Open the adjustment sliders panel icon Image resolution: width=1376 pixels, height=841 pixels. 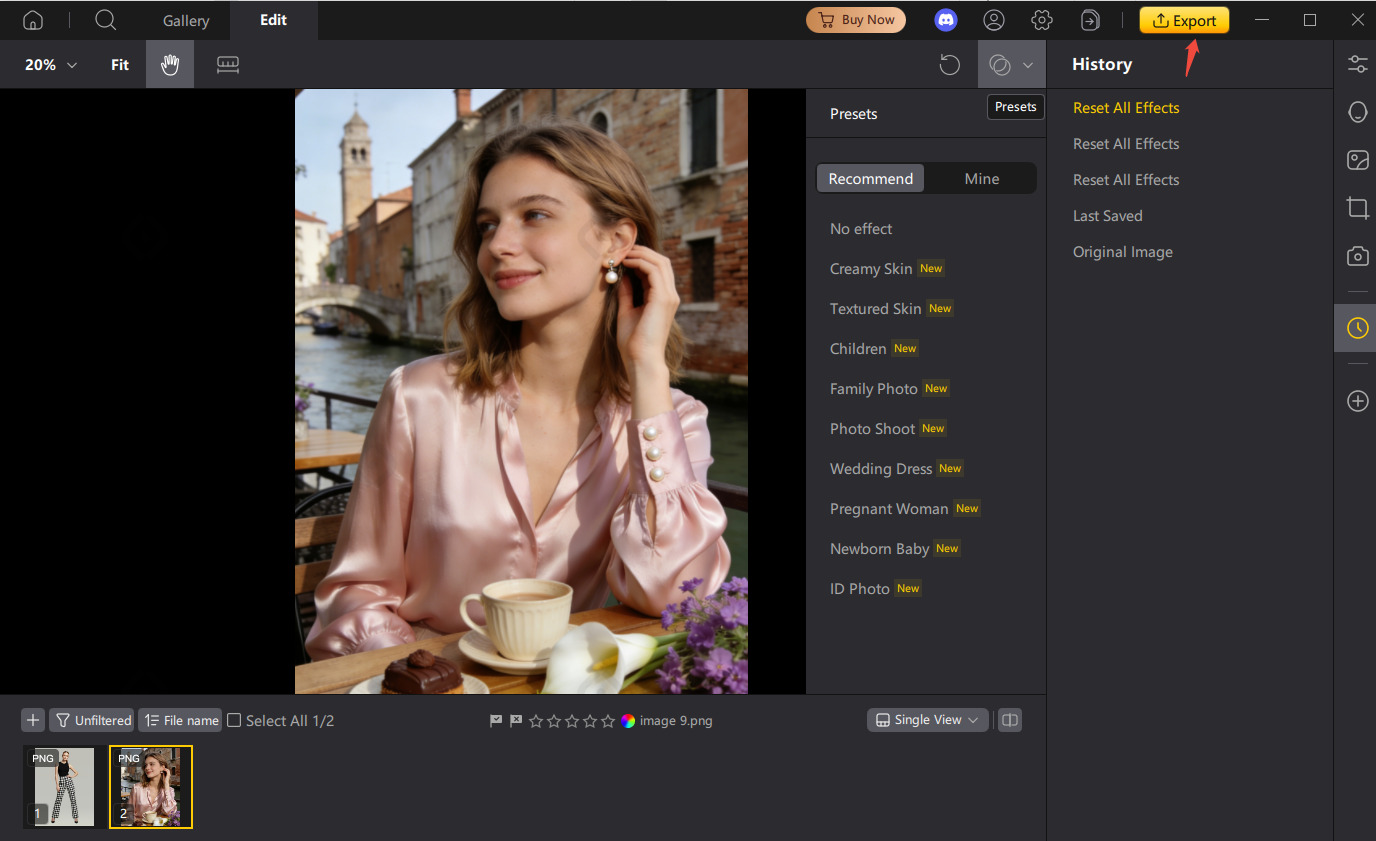coord(1357,65)
